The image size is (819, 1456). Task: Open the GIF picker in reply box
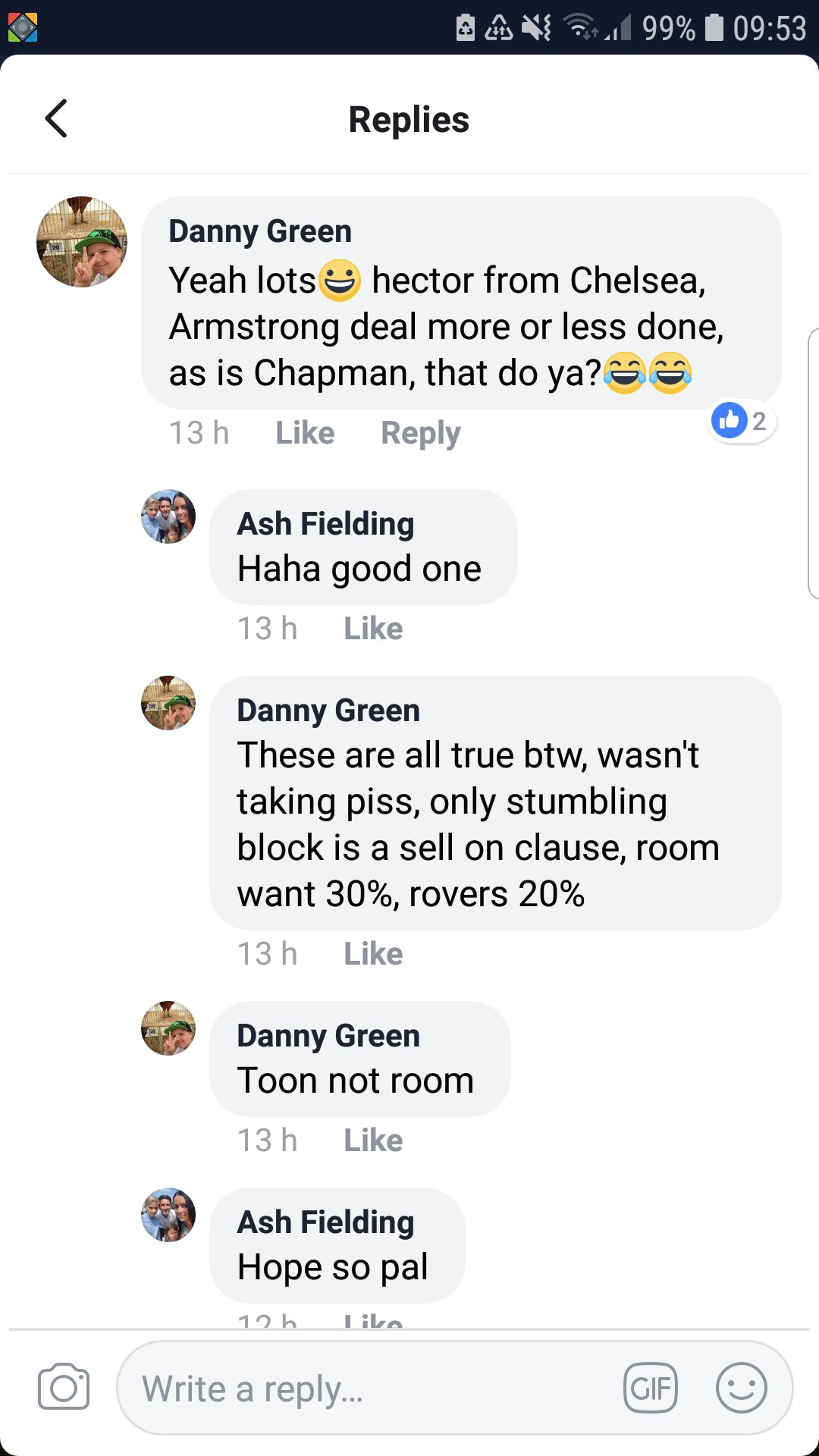[x=650, y=1388]
